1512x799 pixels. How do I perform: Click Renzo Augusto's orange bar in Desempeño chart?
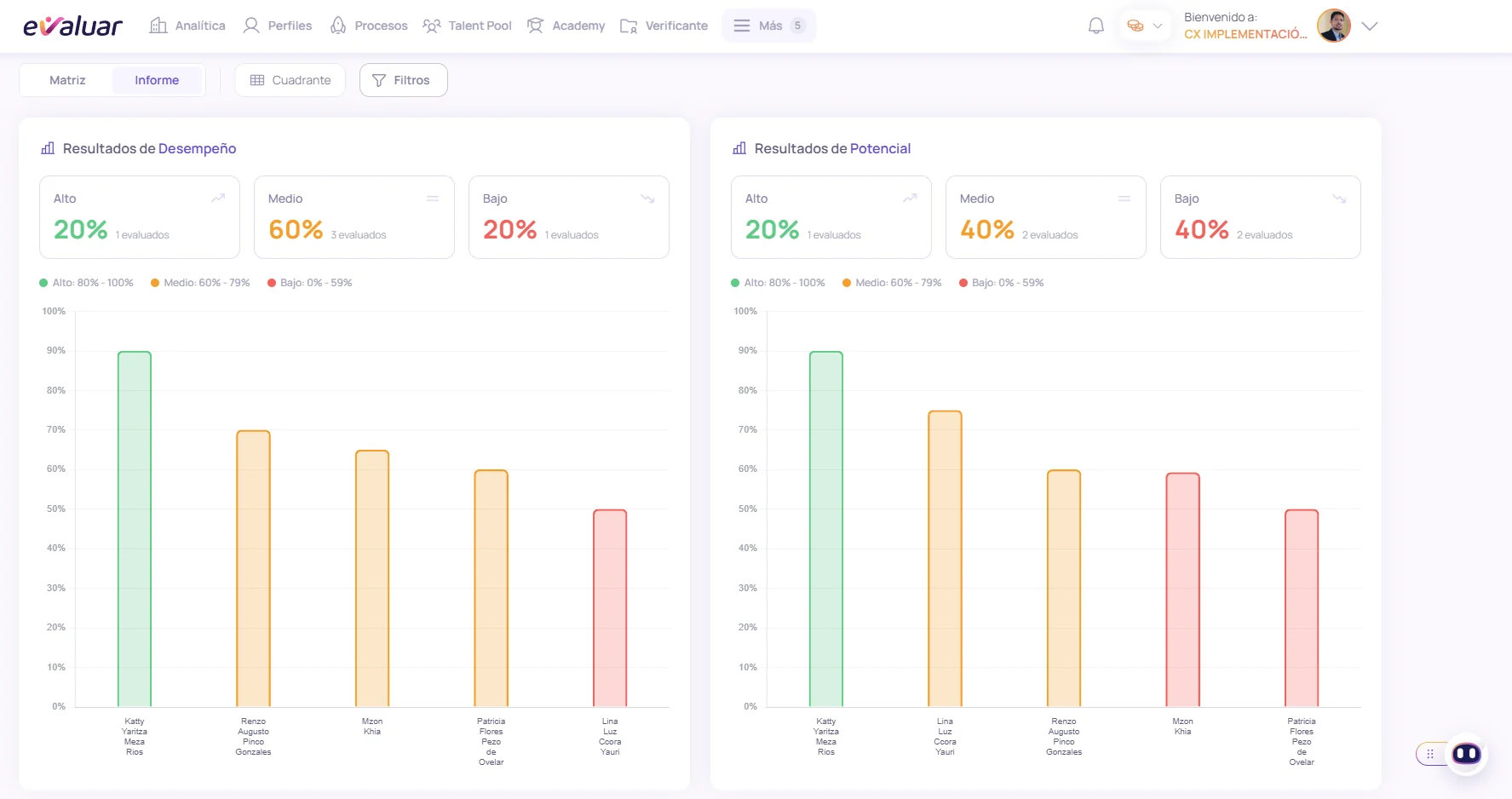click(x=253, y=569)
